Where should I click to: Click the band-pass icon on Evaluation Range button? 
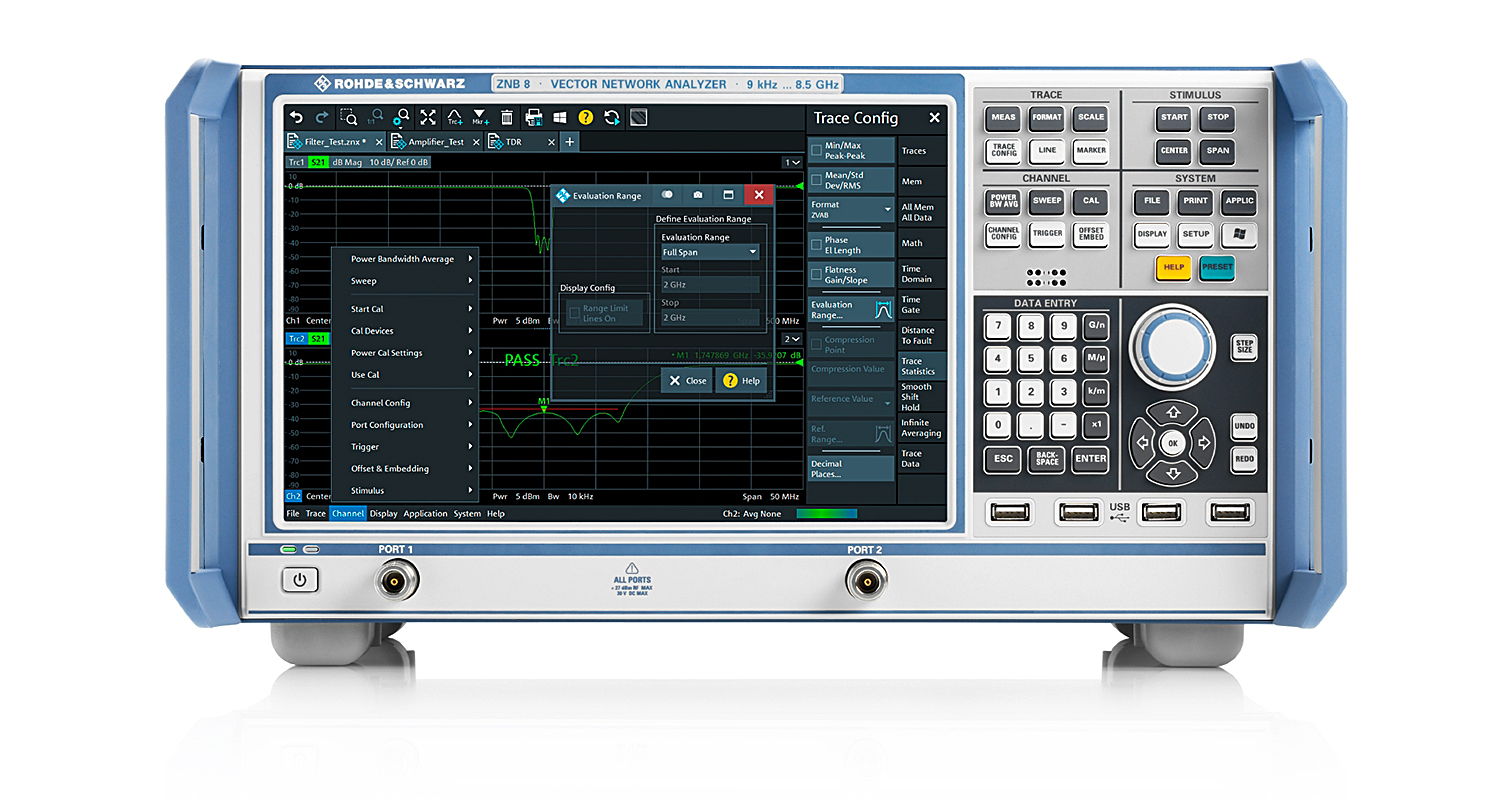(x=882, y=310)
